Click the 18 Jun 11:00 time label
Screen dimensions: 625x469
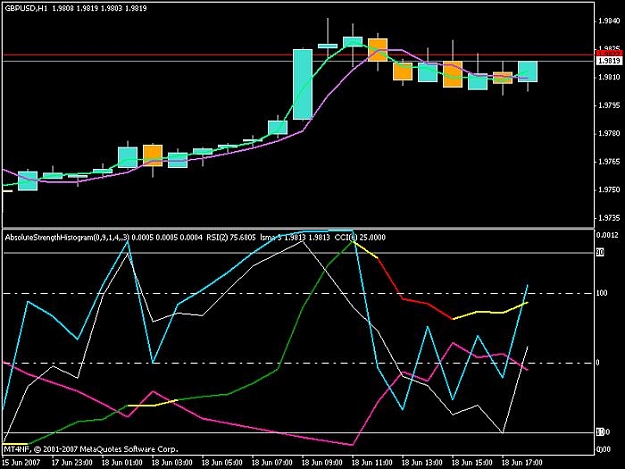coord(371,463)
